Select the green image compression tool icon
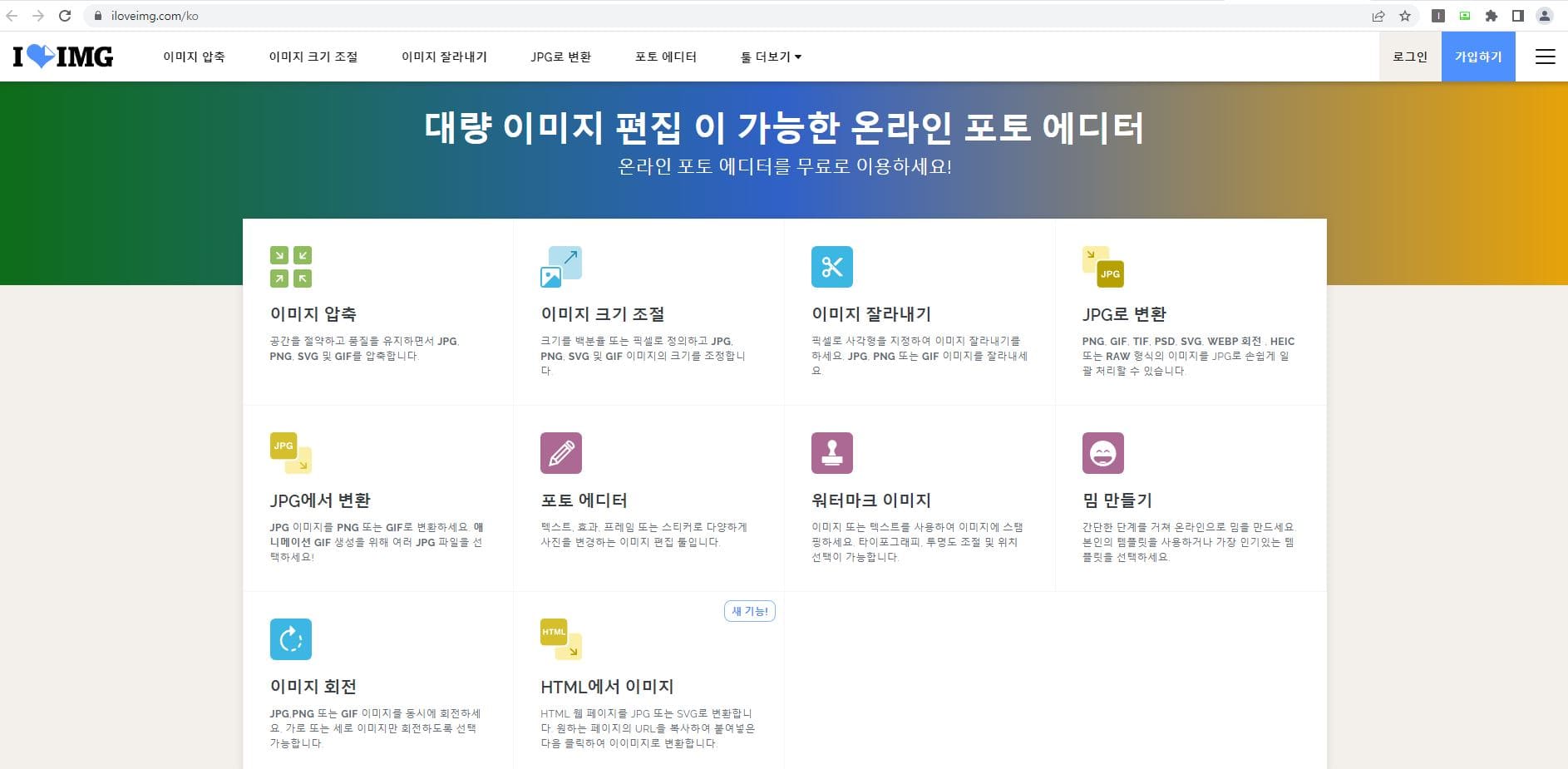The width and height of the screenshot is (1568, 769). click(x=291, y=267)
